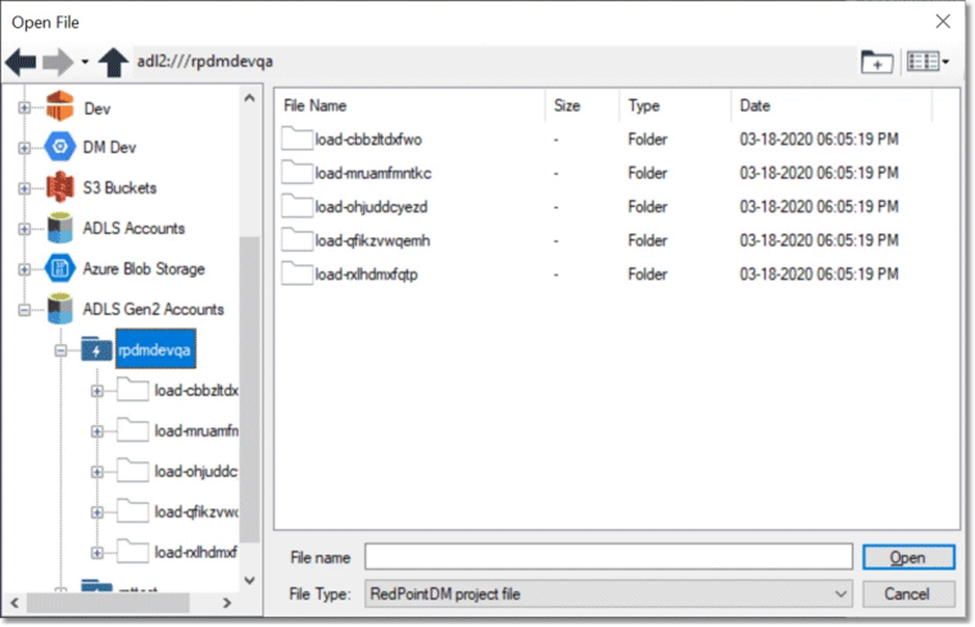Open navigation history dropdown arrow
Viewport: 975px width, 627px height.
(85, 63)
